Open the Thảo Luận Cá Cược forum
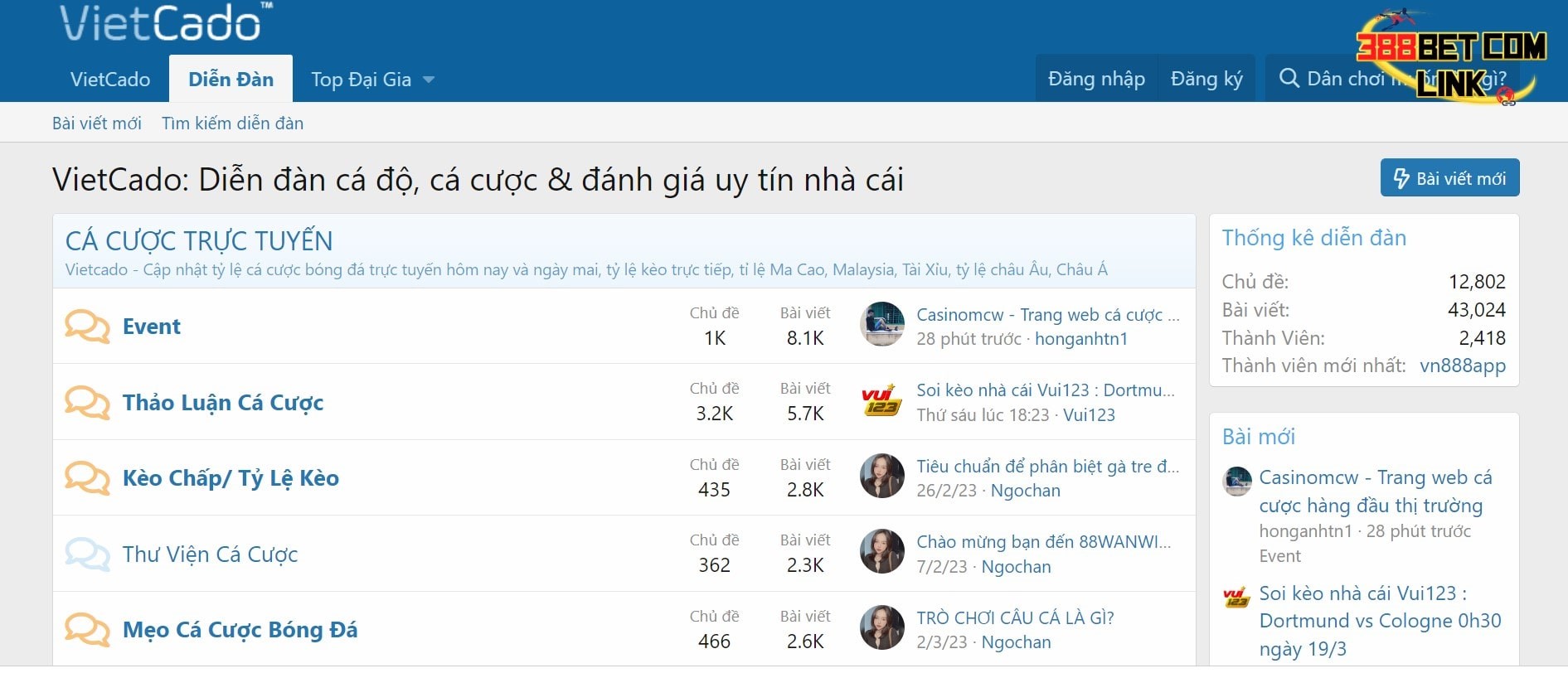 tap(223, 403)
